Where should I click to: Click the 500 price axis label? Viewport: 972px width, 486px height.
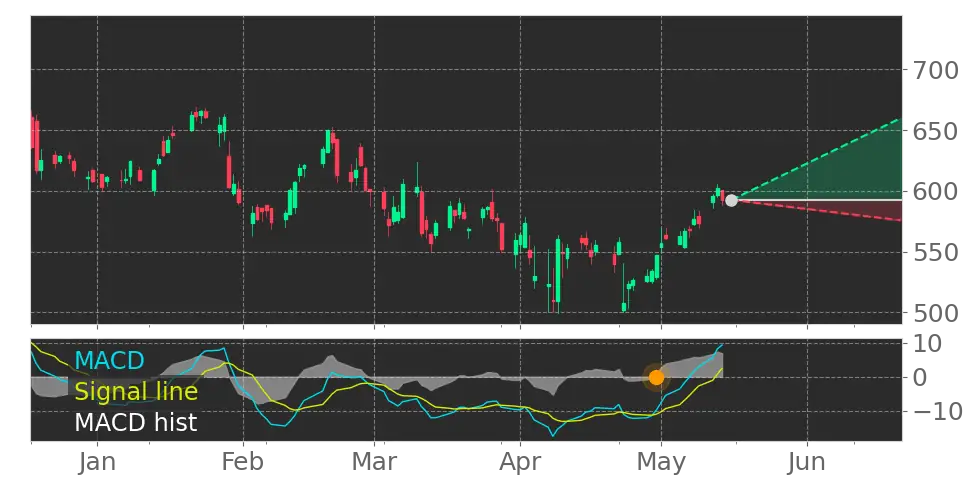click(936, 314)
